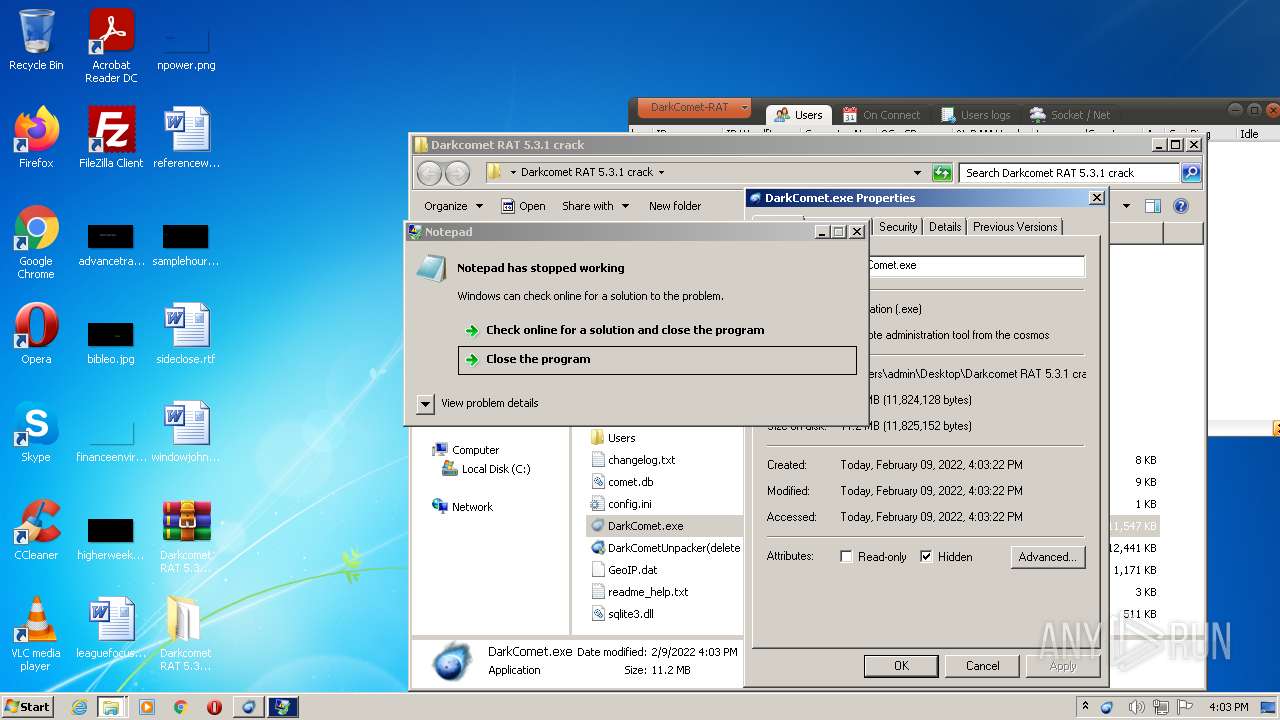Image resolution: width=1280 pixels, height=720 pixels.
Task: Open Firefox desktop shortcut
Action: click(x=36, y=138)
